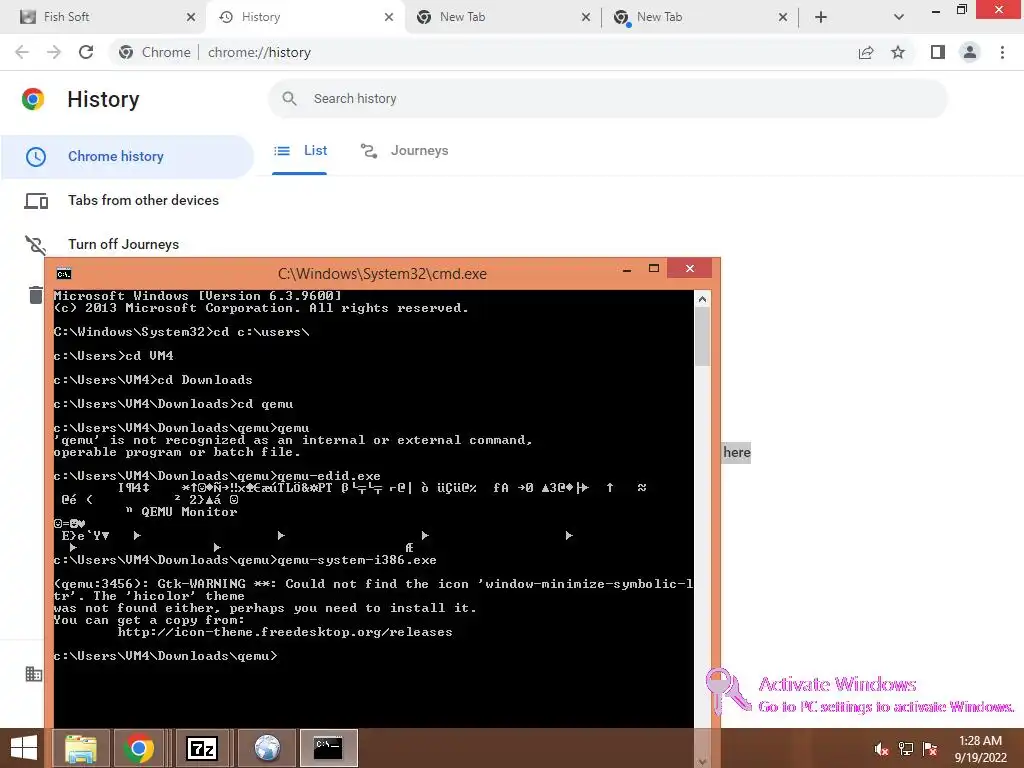This screenshot has width=1024, height=768.
Task: Open Chrome three-dot menu
Action: click(x=1002, y=52)
